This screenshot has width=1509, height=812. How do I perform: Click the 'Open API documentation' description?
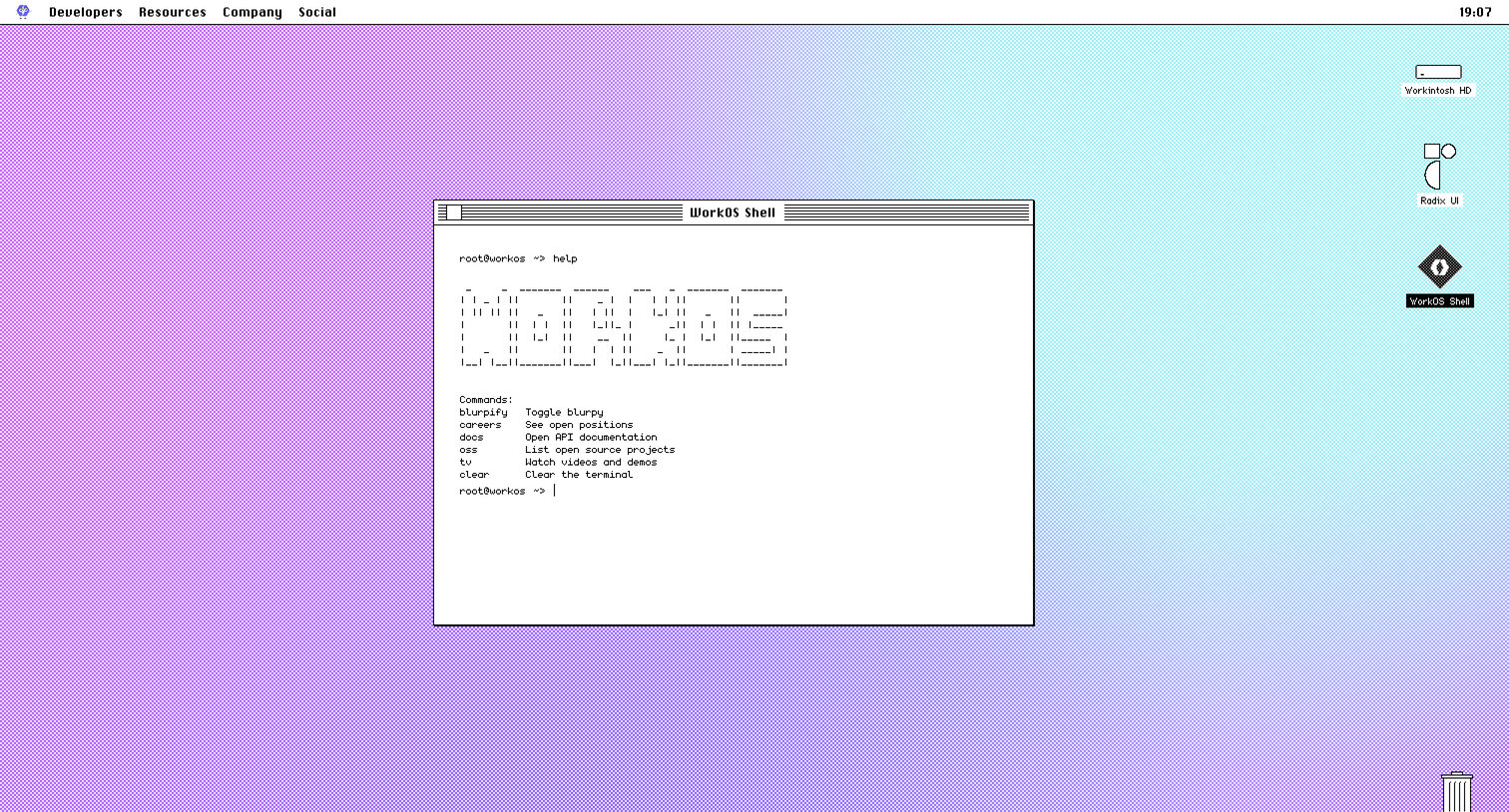(591, 437)
